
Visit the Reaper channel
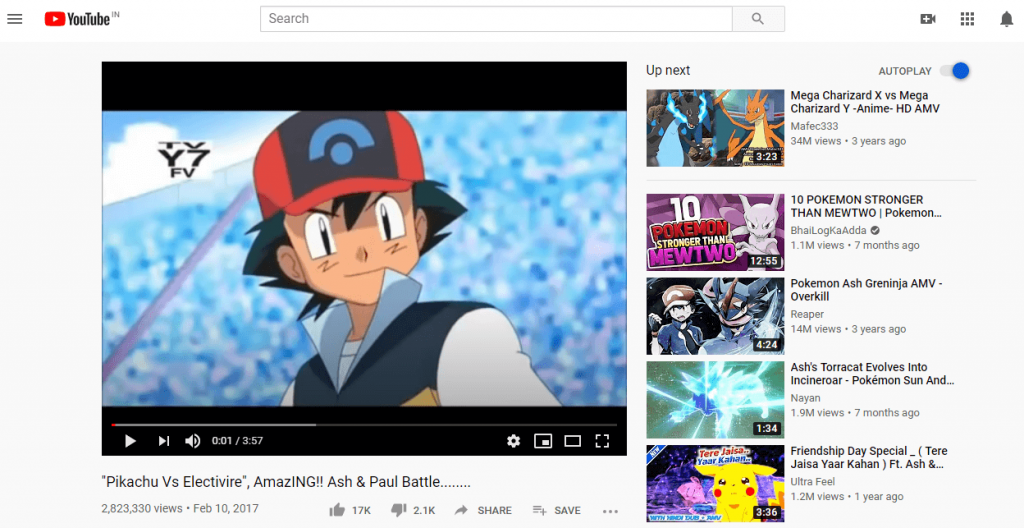807,314
